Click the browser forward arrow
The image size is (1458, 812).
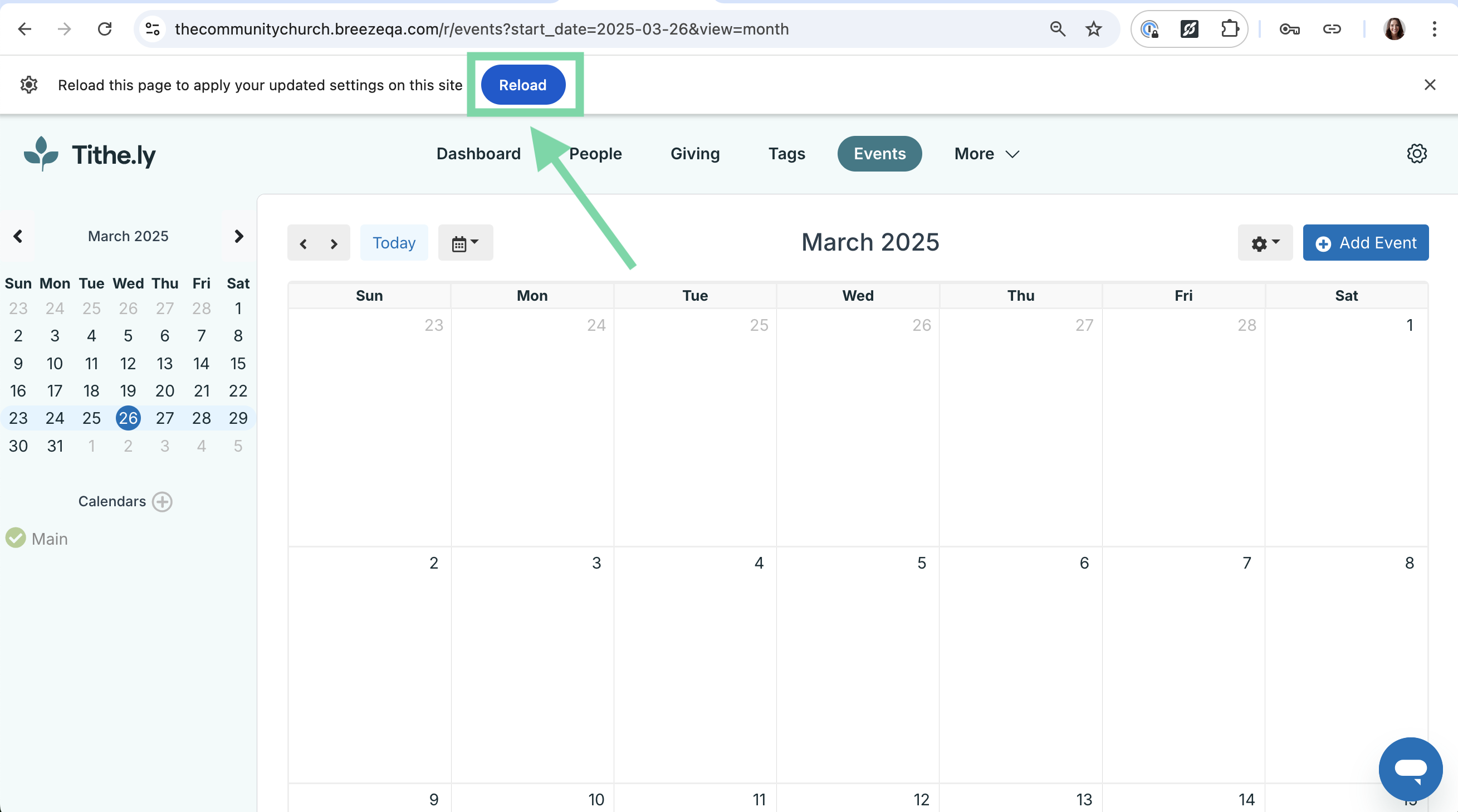tap(65, 29)
